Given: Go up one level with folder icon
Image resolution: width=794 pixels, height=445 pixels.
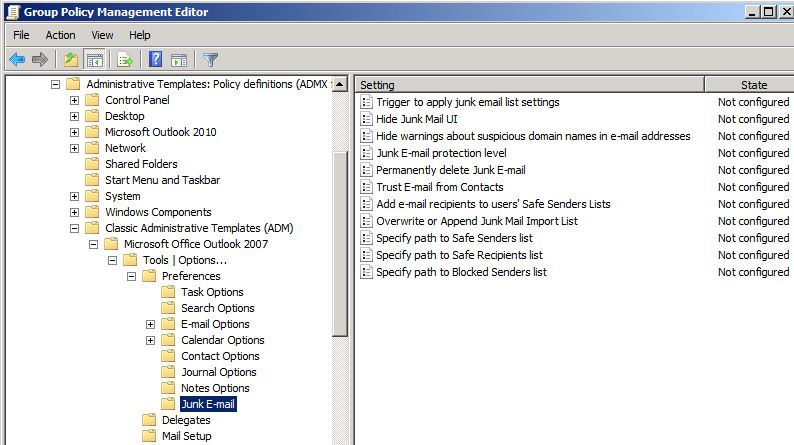Looking at the screenshot, I should 71,60.
